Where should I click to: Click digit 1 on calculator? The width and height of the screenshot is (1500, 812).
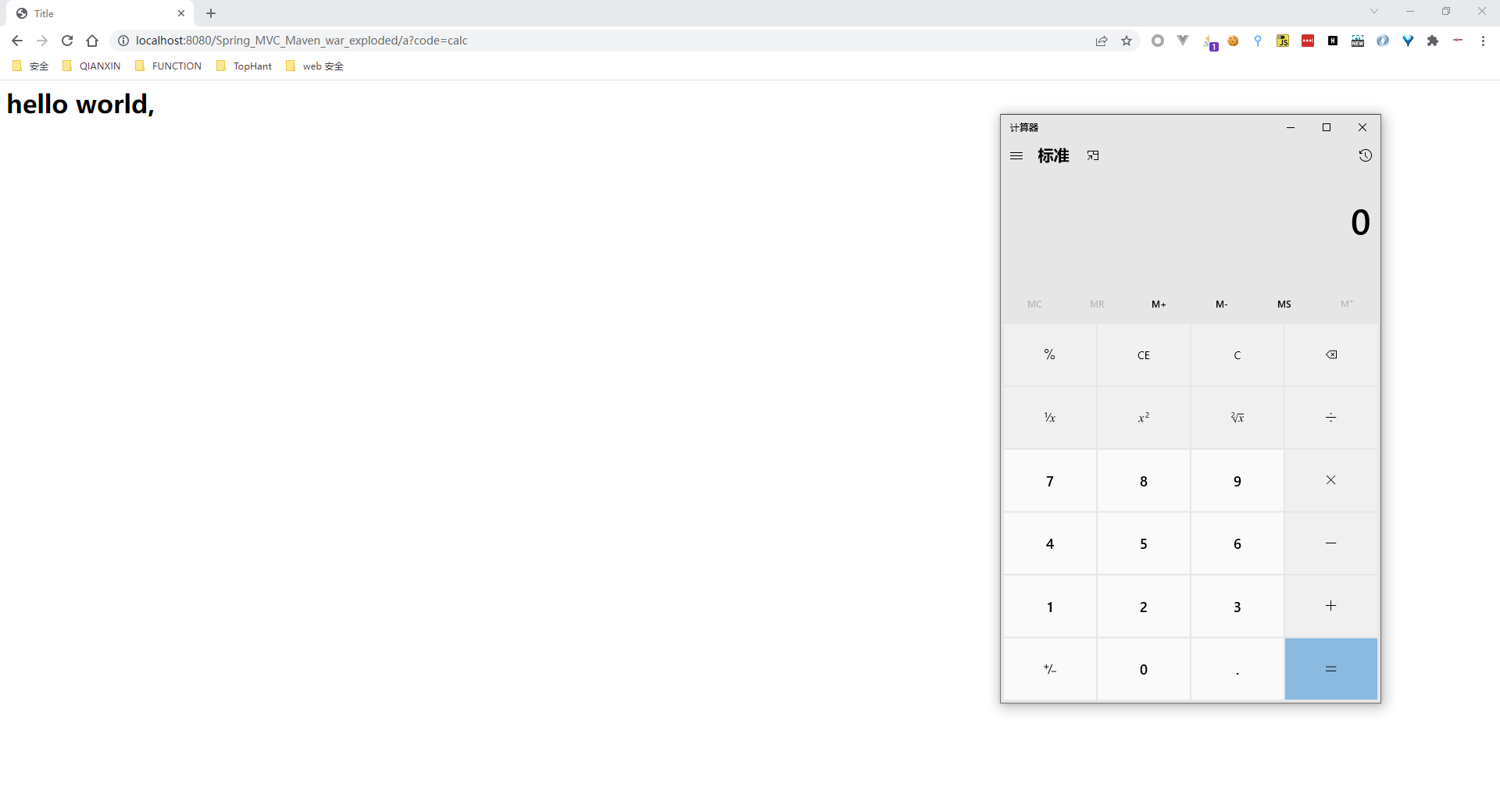1050,606
